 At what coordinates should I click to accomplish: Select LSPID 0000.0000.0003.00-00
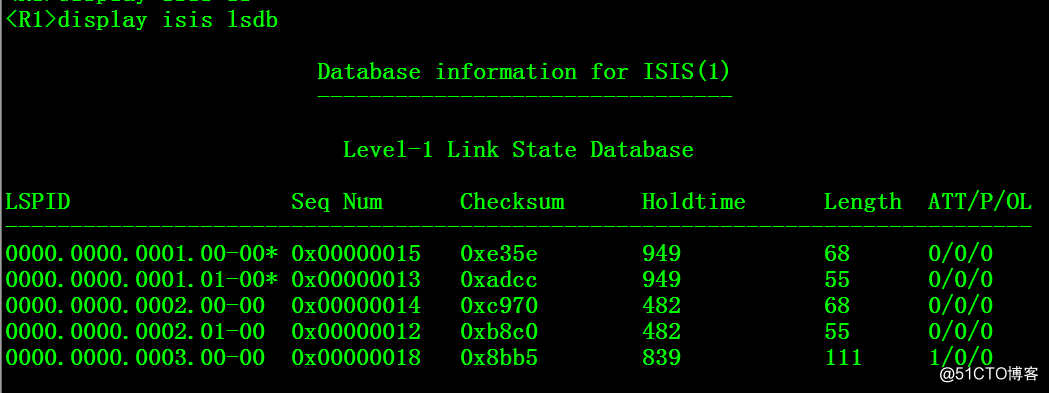(135, 358)
